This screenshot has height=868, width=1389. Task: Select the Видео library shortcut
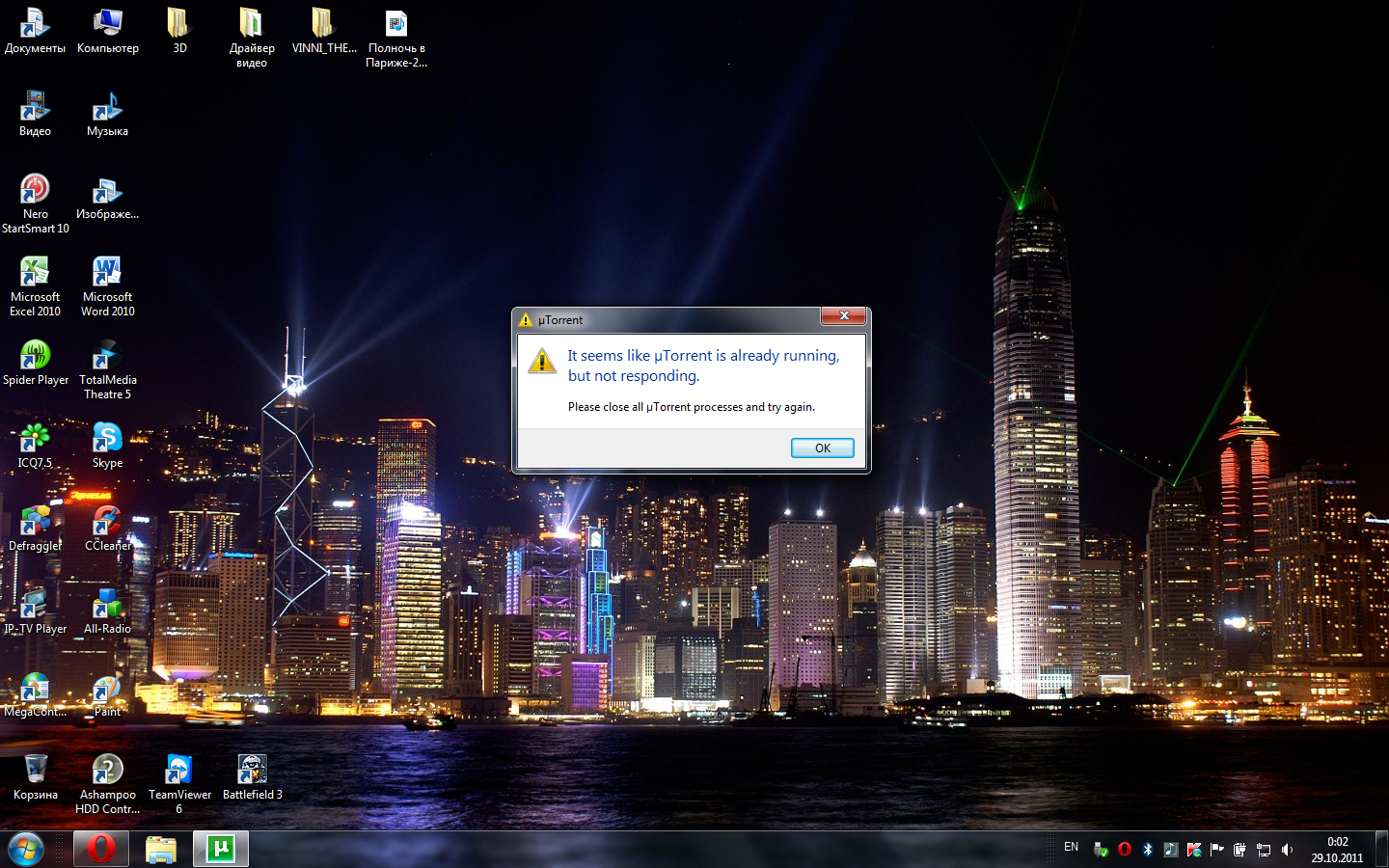(35, 114)
